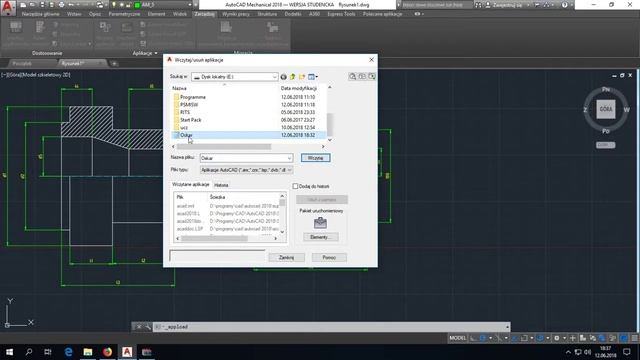Click the Wczytaj load button
640x360 pixels.
click(316, 158)
